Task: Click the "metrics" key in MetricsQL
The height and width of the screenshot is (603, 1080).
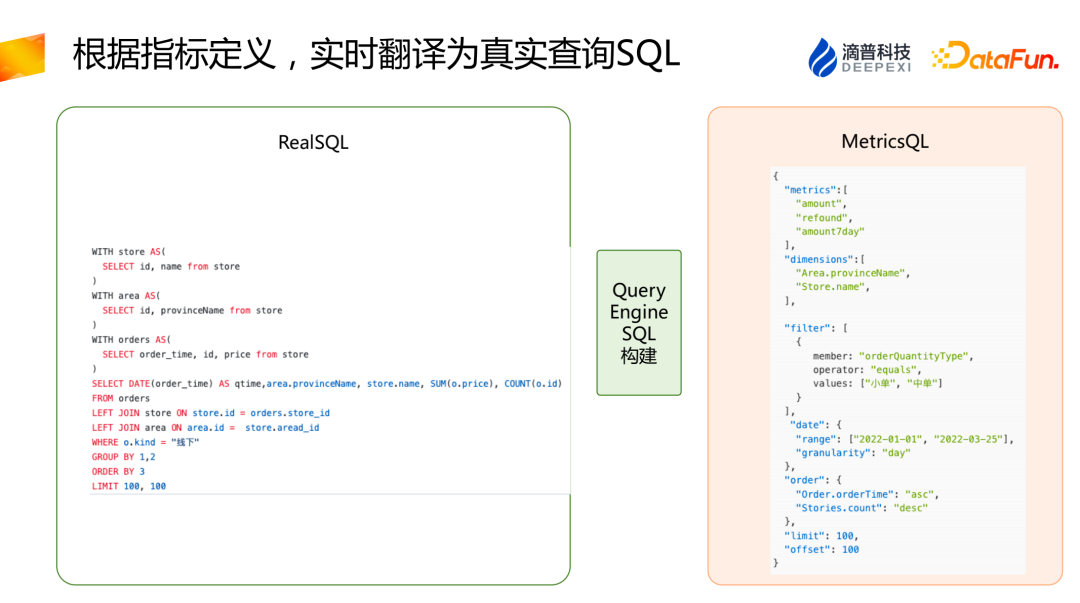Action: (809, 190)
